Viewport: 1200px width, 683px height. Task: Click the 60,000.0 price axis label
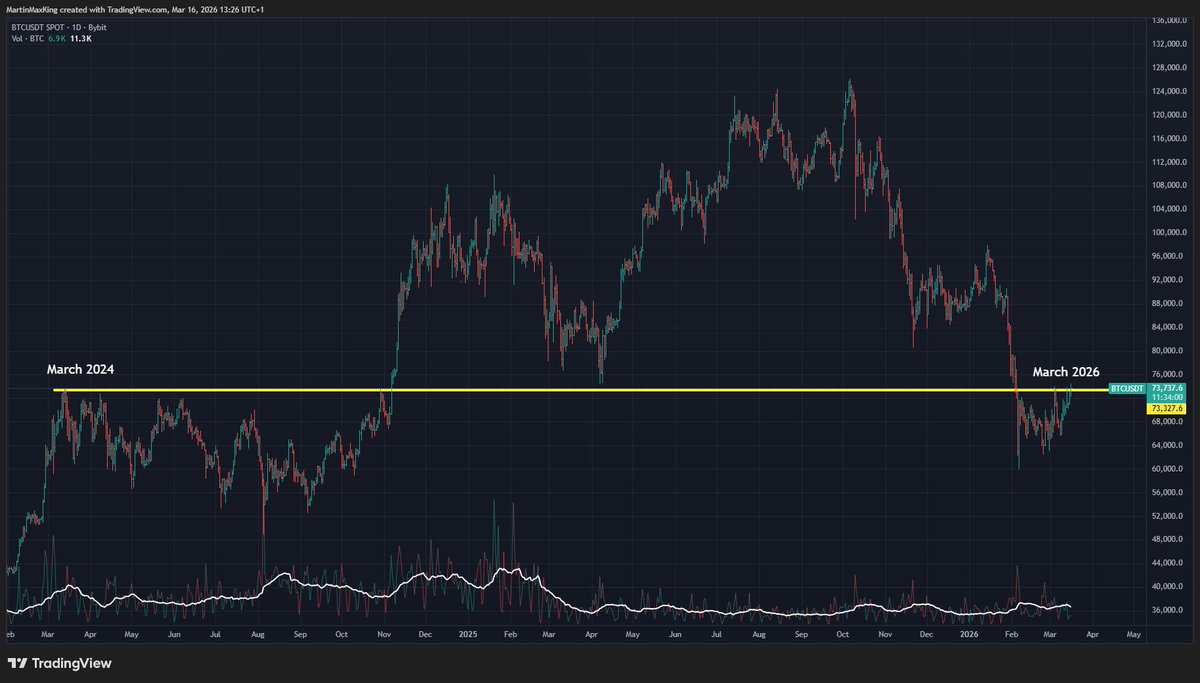1169,469
